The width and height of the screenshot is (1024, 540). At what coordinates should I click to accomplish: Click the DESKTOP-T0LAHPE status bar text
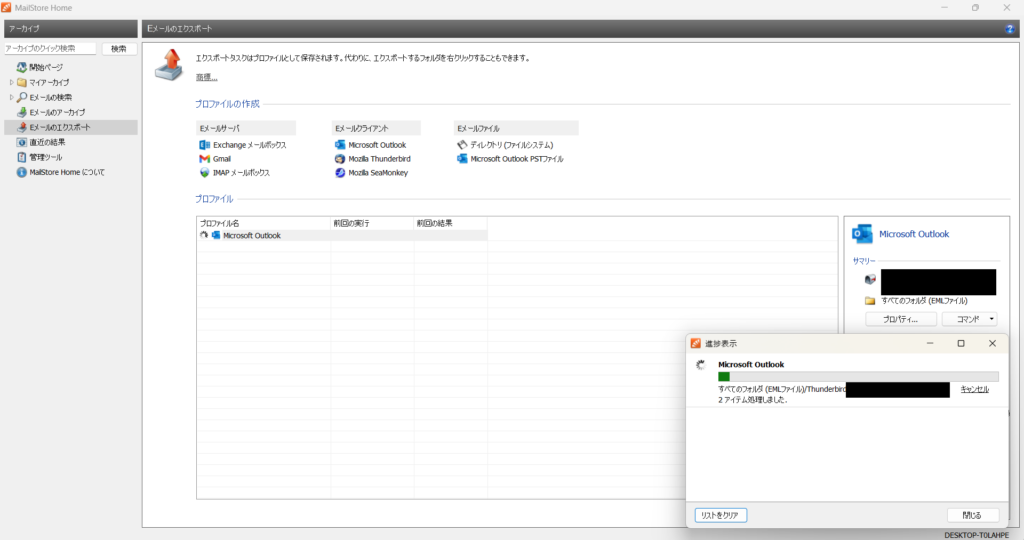[976, 535]
